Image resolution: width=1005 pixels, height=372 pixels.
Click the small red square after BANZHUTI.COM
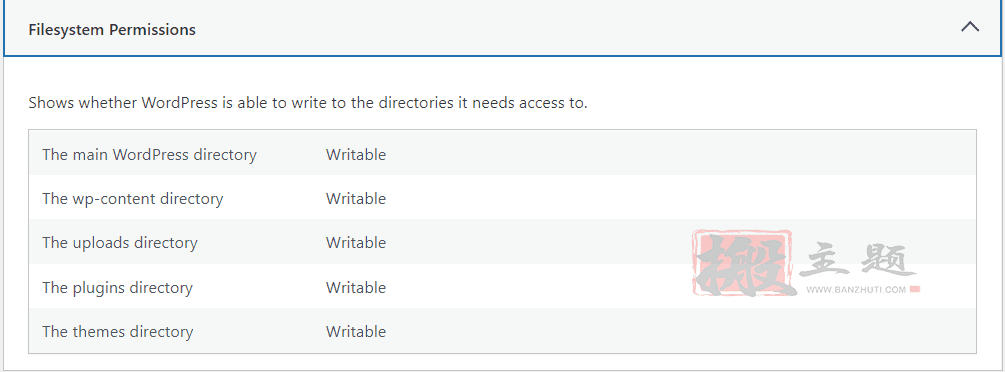[x=915, y=289]
